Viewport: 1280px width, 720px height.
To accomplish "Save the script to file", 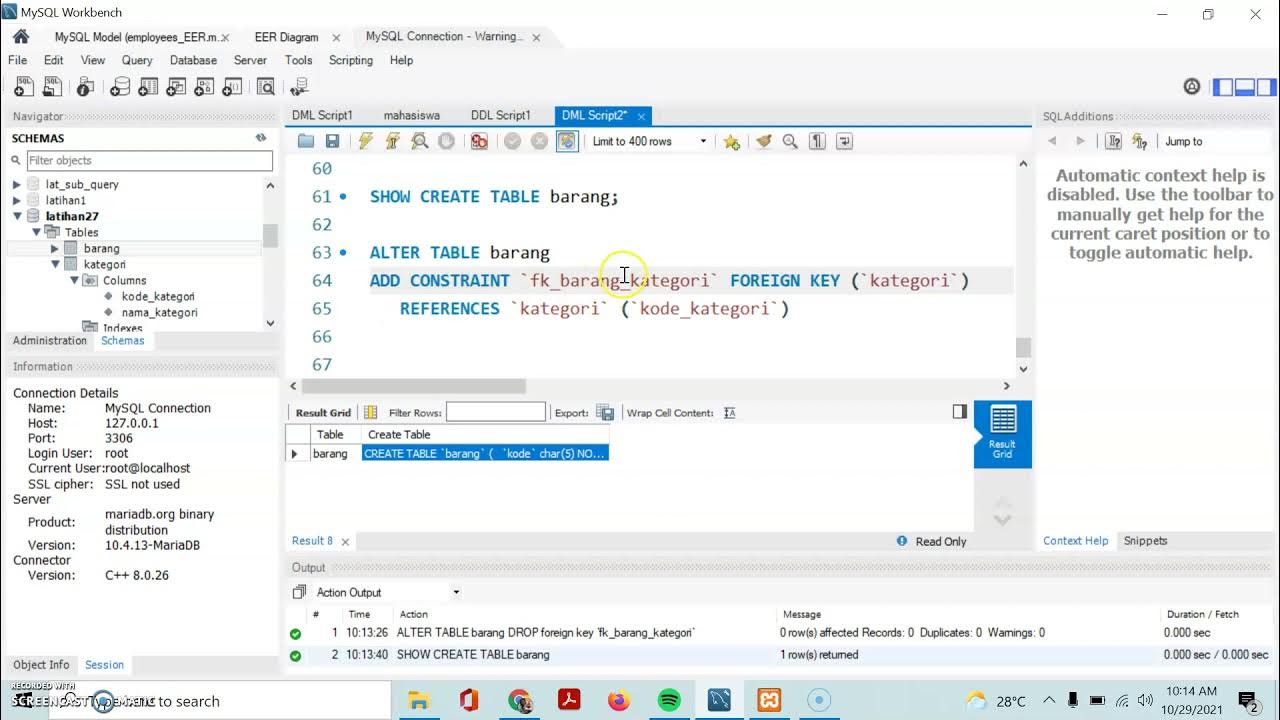I will pos(332,141).
